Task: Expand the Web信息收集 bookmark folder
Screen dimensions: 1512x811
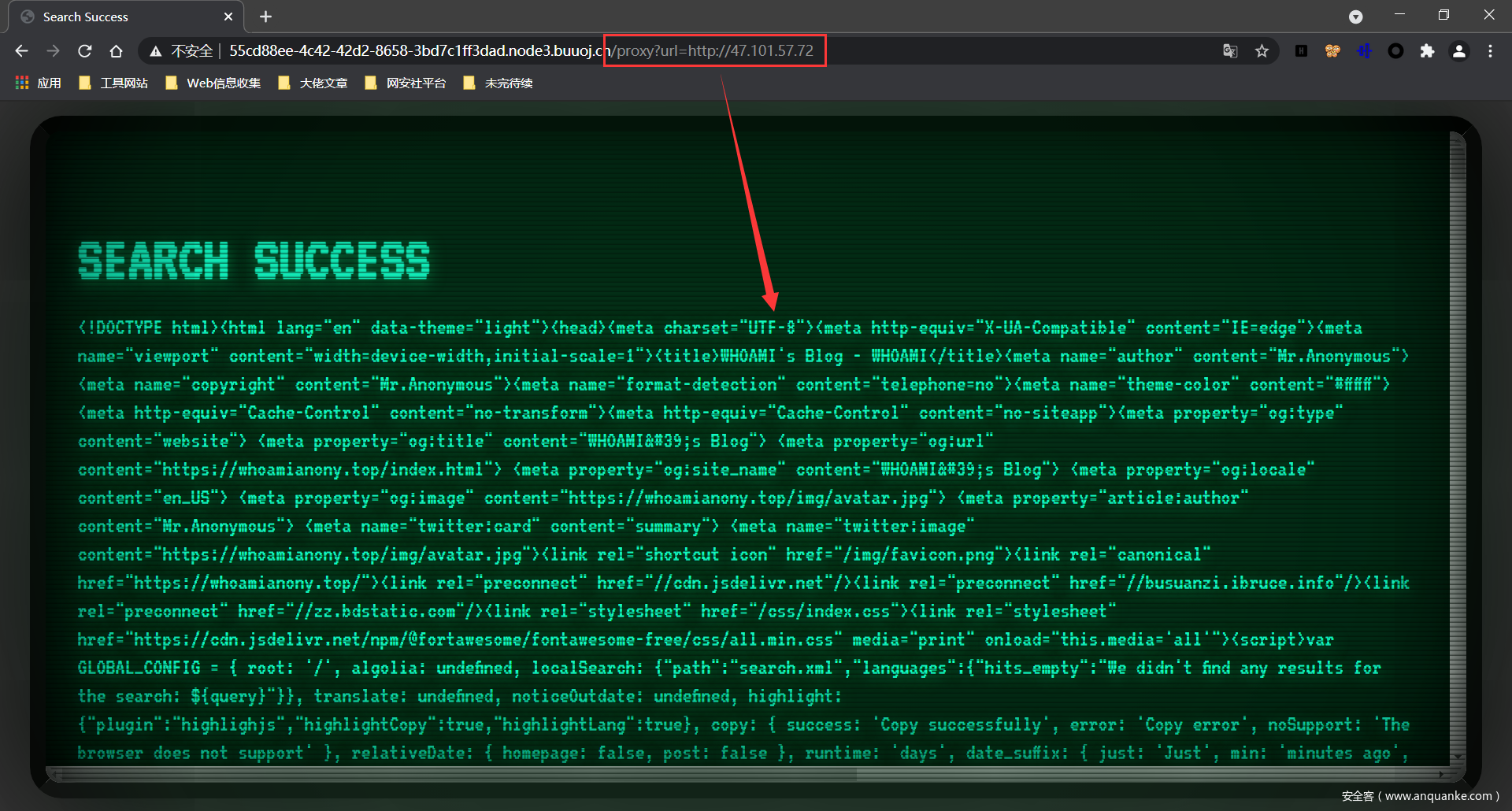Action: pyautogui.click(x=213, y=83)
